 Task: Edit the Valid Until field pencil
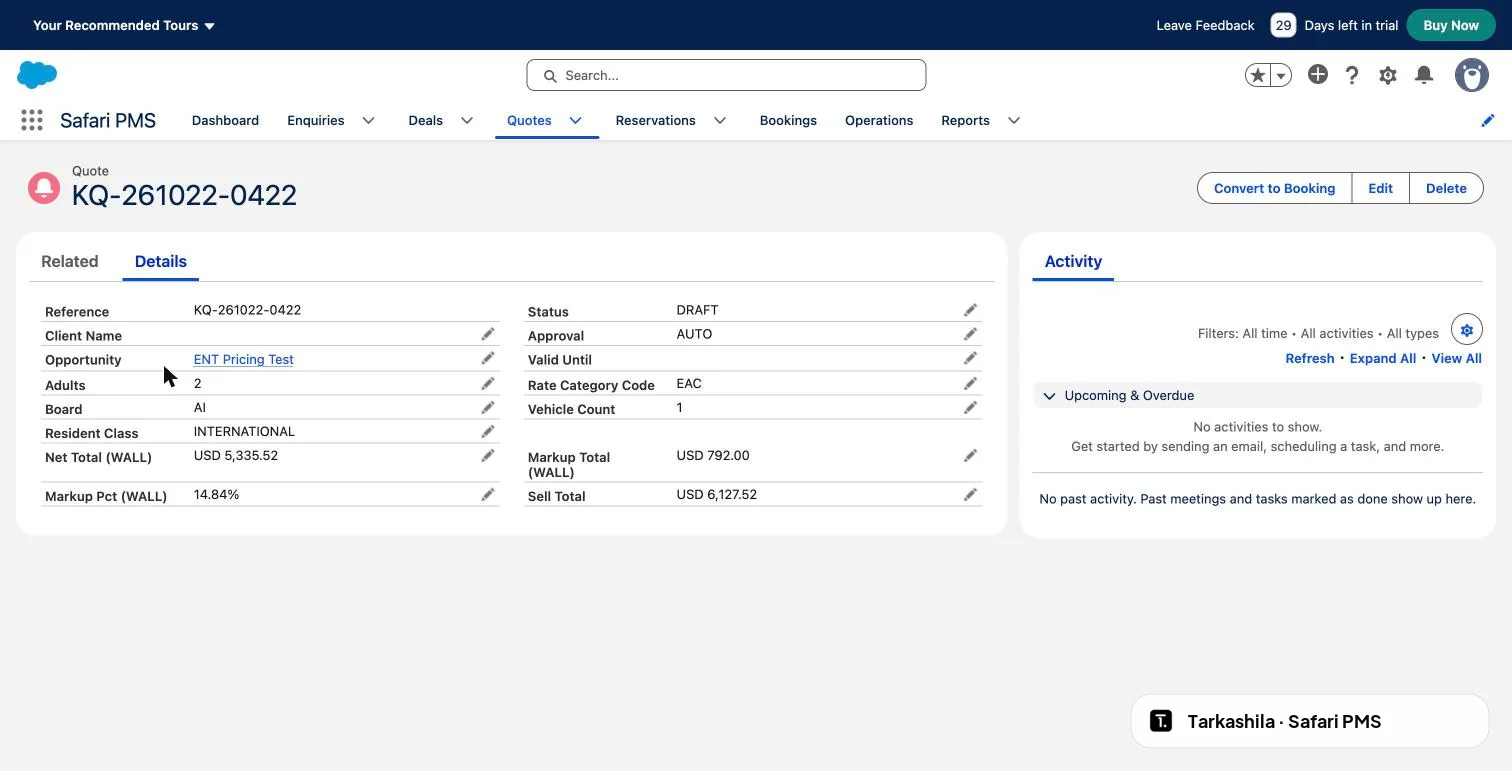pos(970,358)
